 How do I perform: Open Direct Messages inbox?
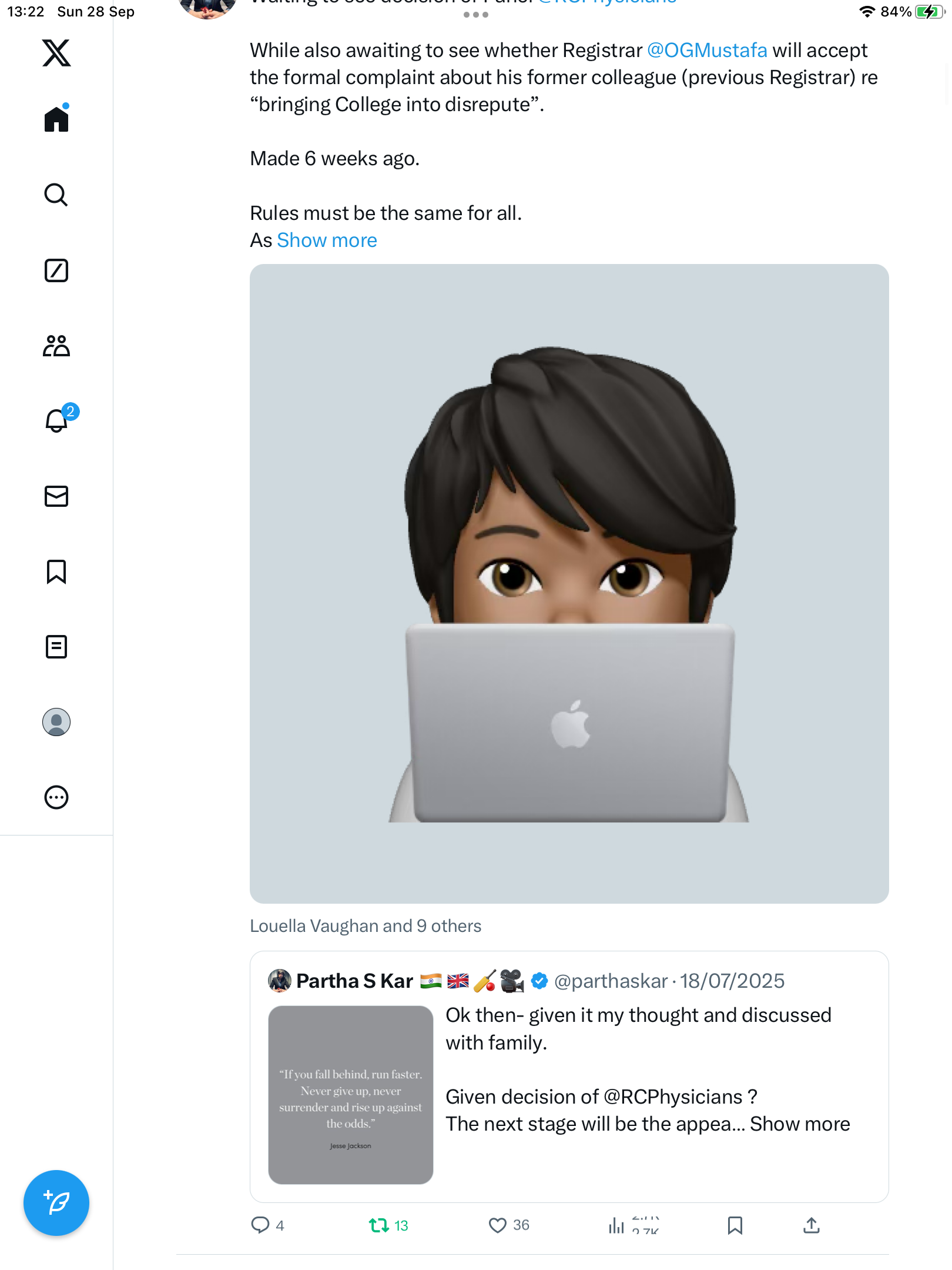(56, 496)
